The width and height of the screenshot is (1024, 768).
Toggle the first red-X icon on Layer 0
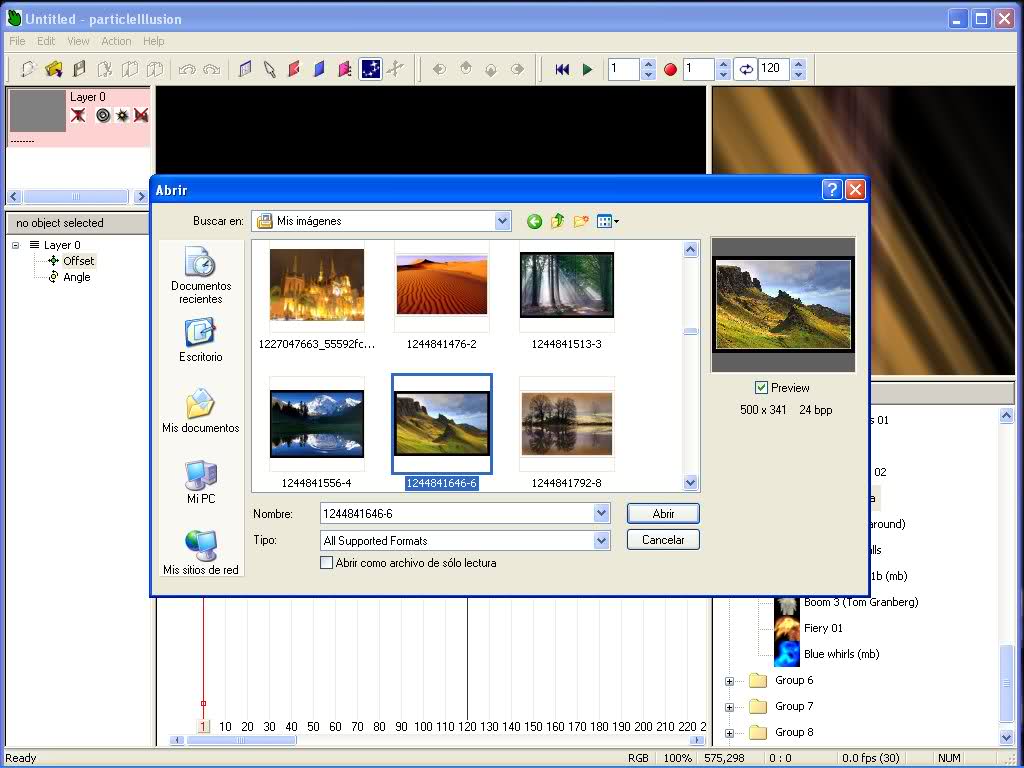pyautogui.click(x=78, y=116)
